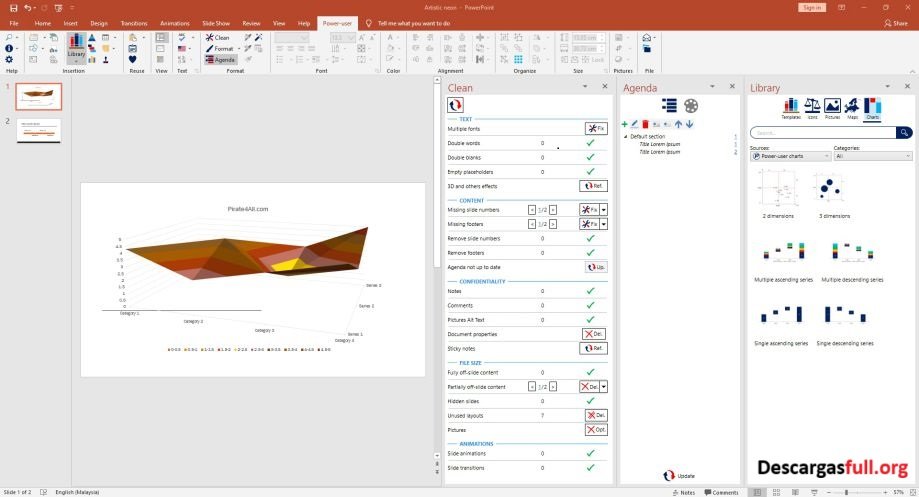Click the US flag language icon
Screen dimensions: 919x497
pos(182,49)
